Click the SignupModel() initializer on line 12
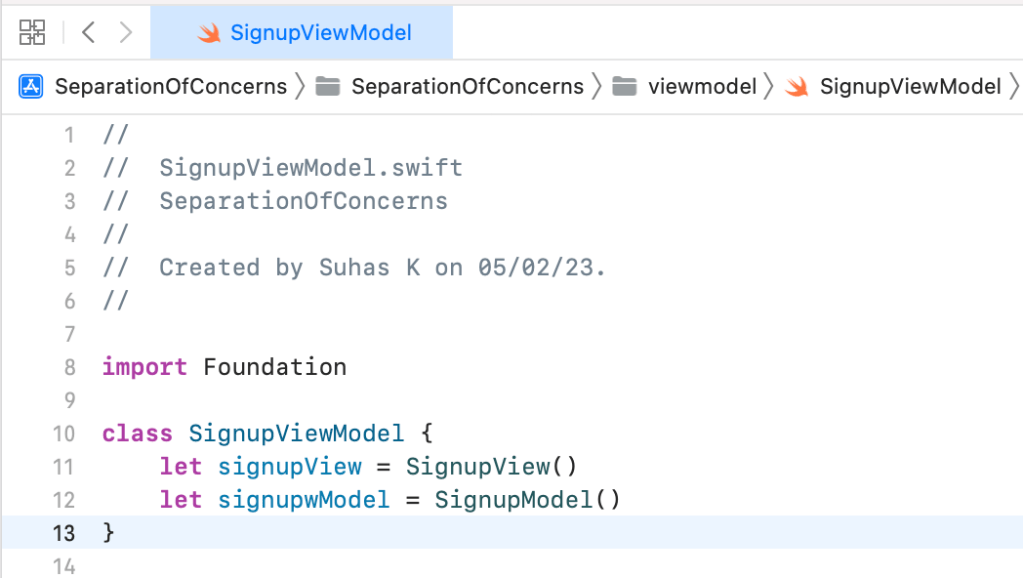 coord(527,500)
